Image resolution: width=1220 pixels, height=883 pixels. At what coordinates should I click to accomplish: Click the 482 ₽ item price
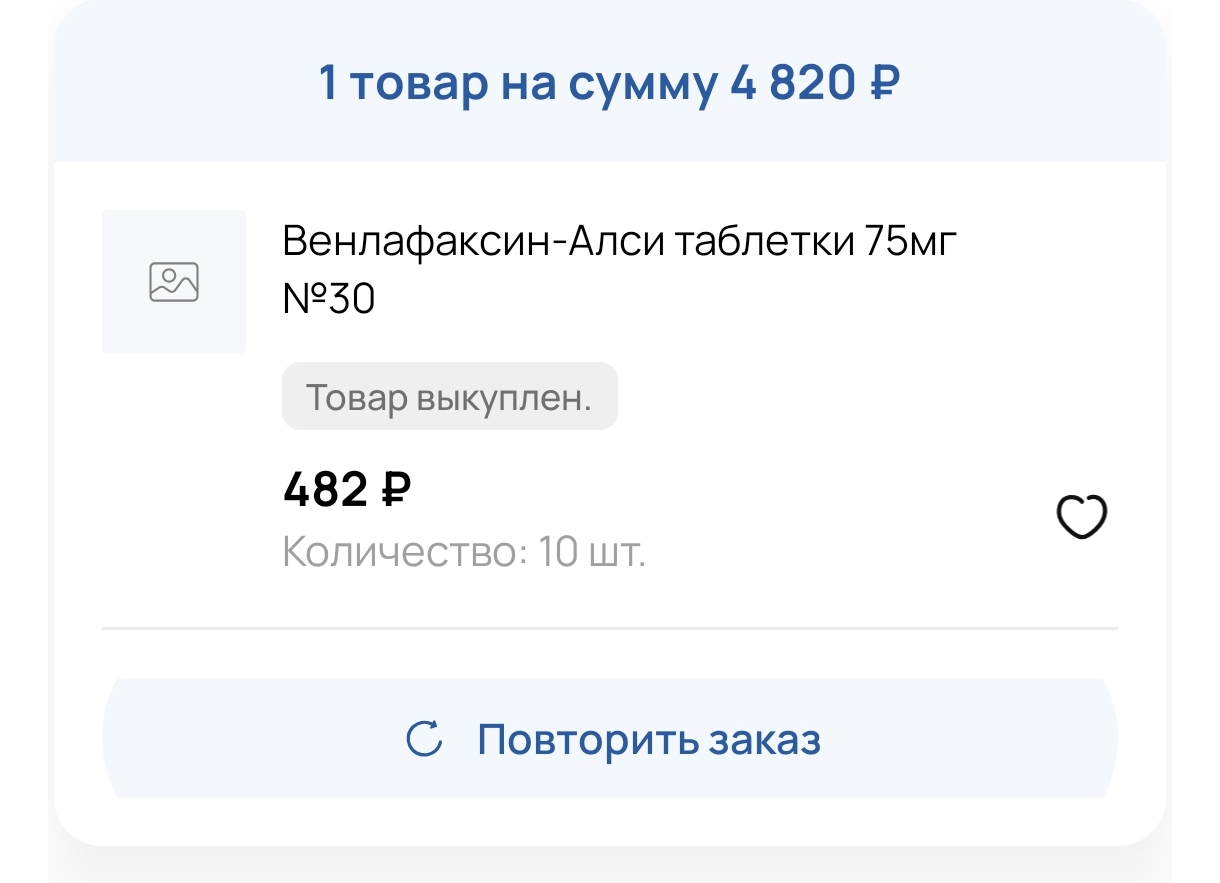click(x=347, y=490)
